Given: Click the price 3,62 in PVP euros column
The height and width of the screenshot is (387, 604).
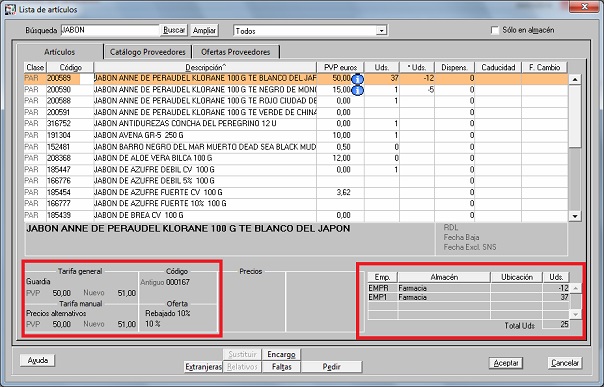Looking at the screenshot, I should (x=343, y=193).
